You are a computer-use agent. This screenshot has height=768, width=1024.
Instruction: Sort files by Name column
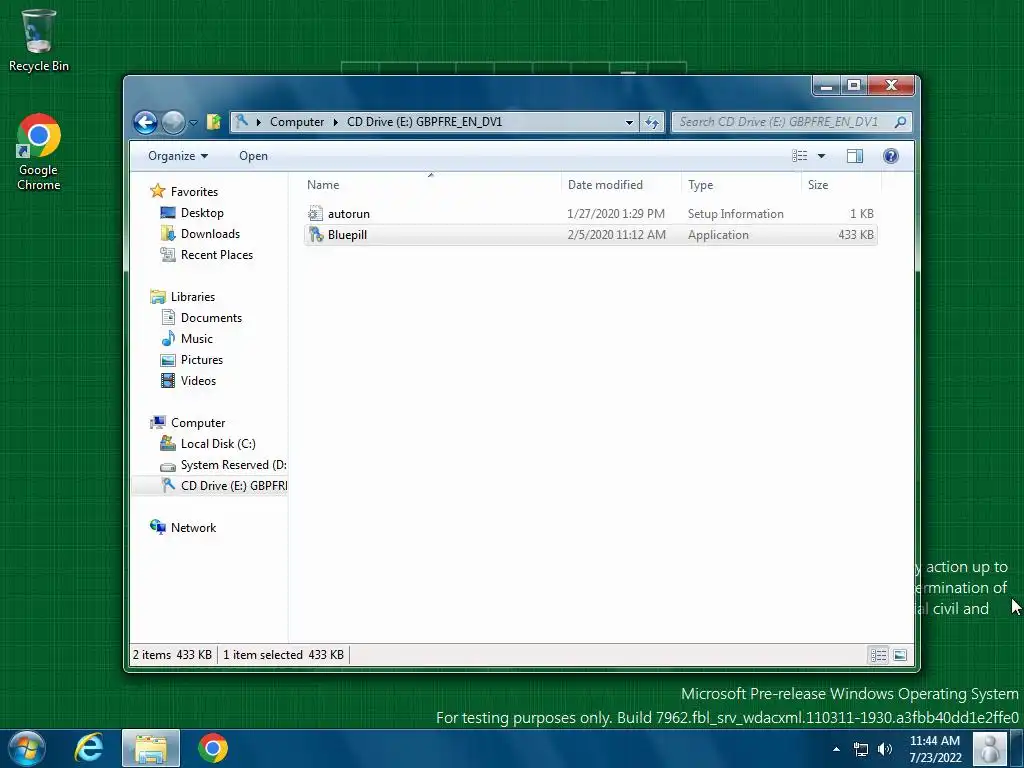(x=430, y=185)
